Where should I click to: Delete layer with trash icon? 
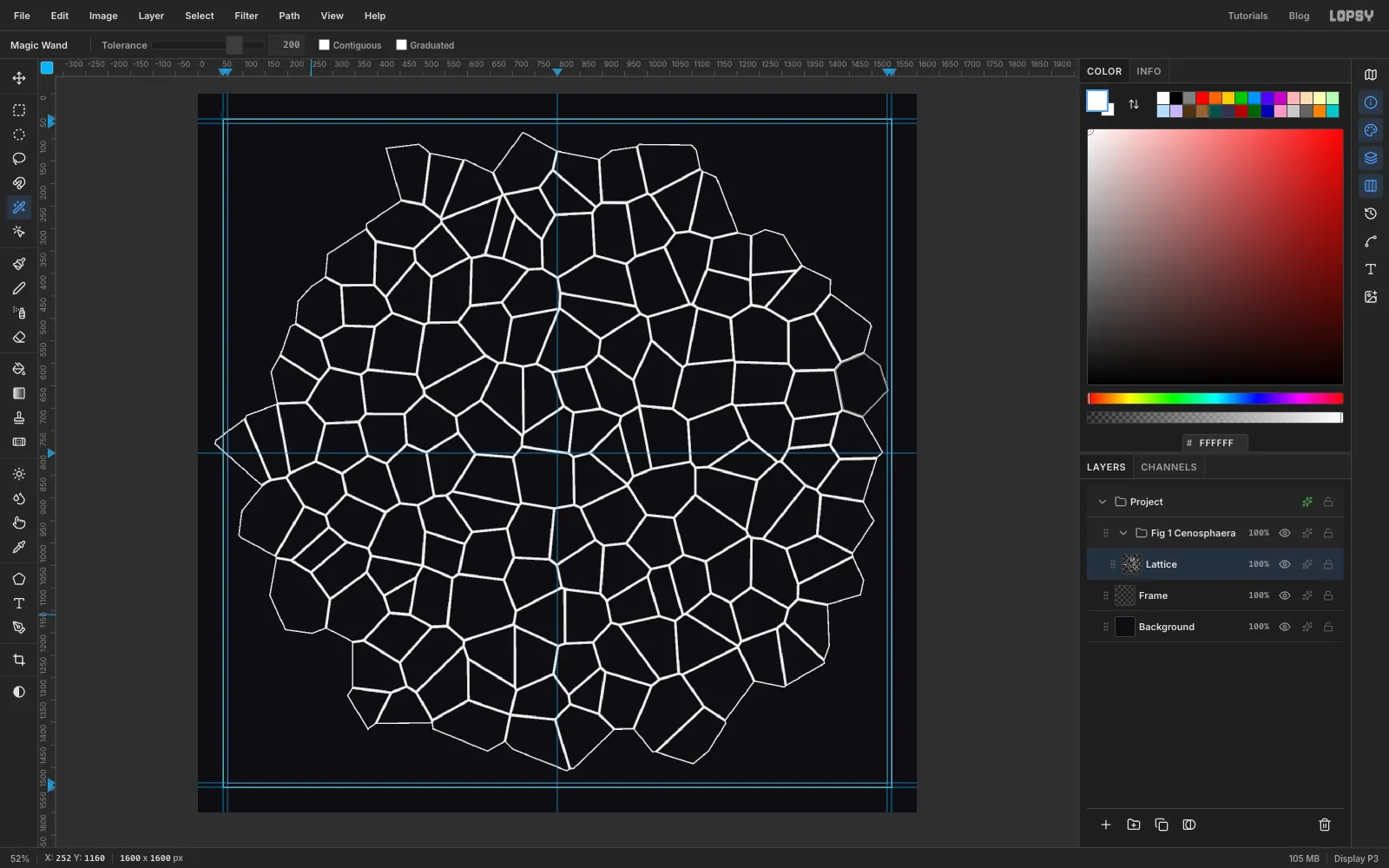[x=1325, y=825]
